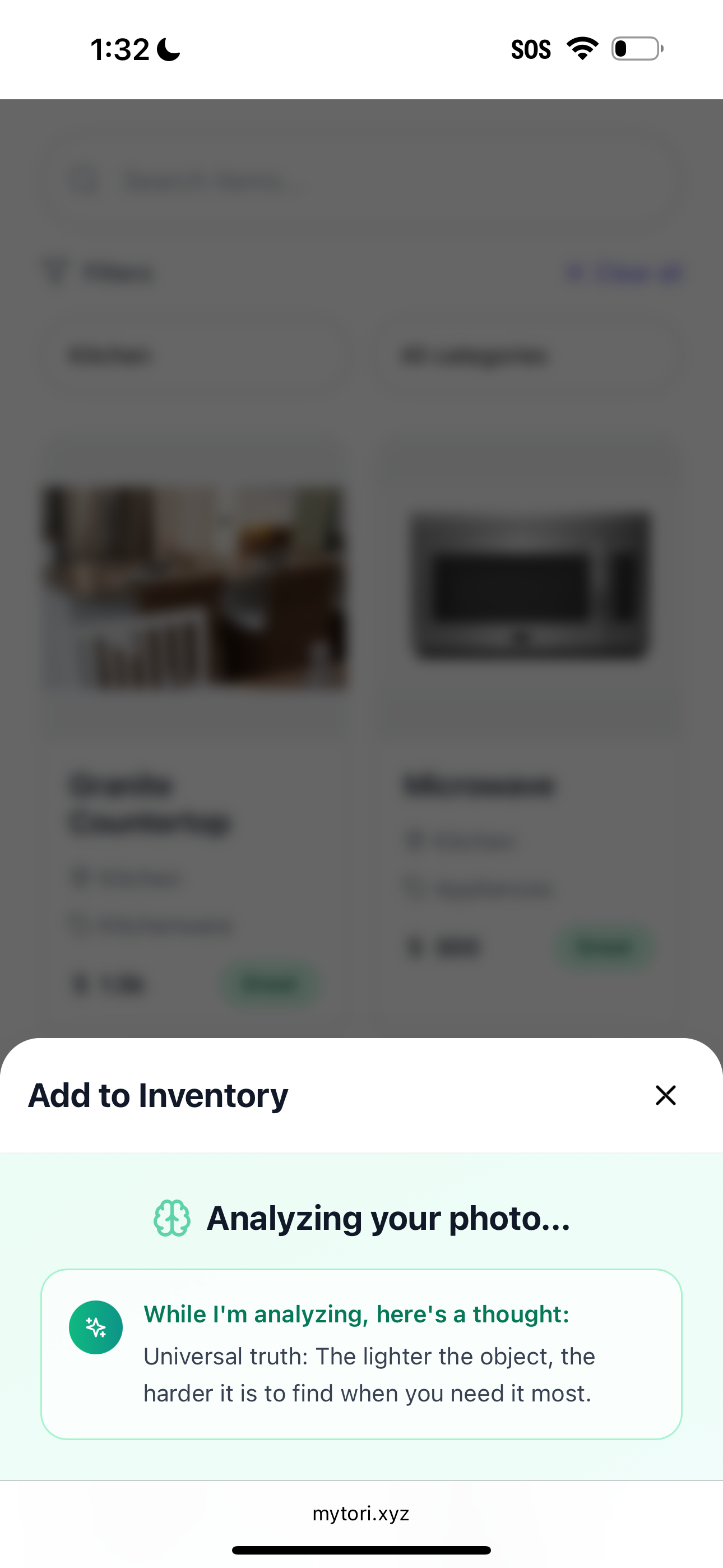Tap the Add to Inventory heading
Viewport: 723px width, 1568px height.
click(x=158, y=1095)
